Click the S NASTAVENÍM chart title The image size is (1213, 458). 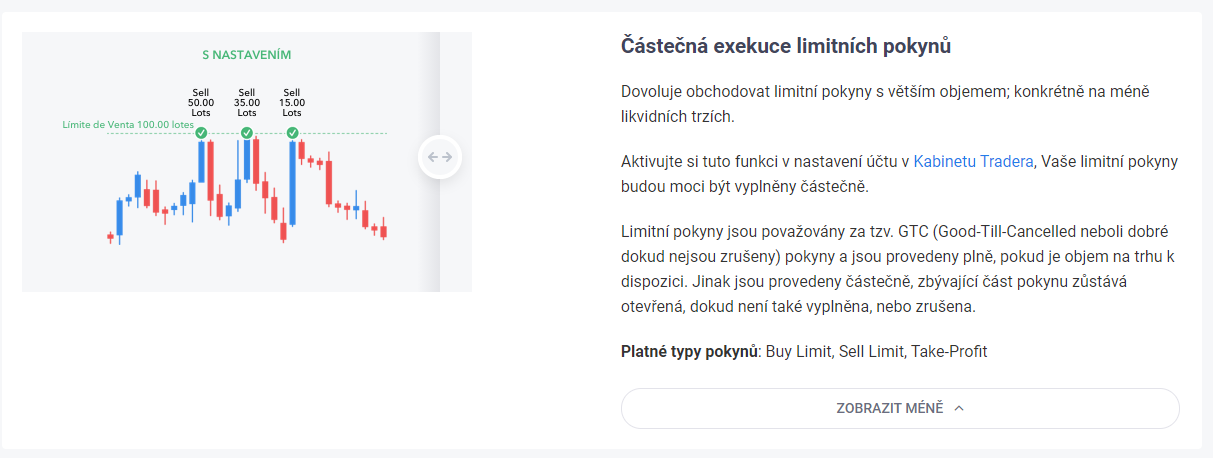[x=247, y=54]
